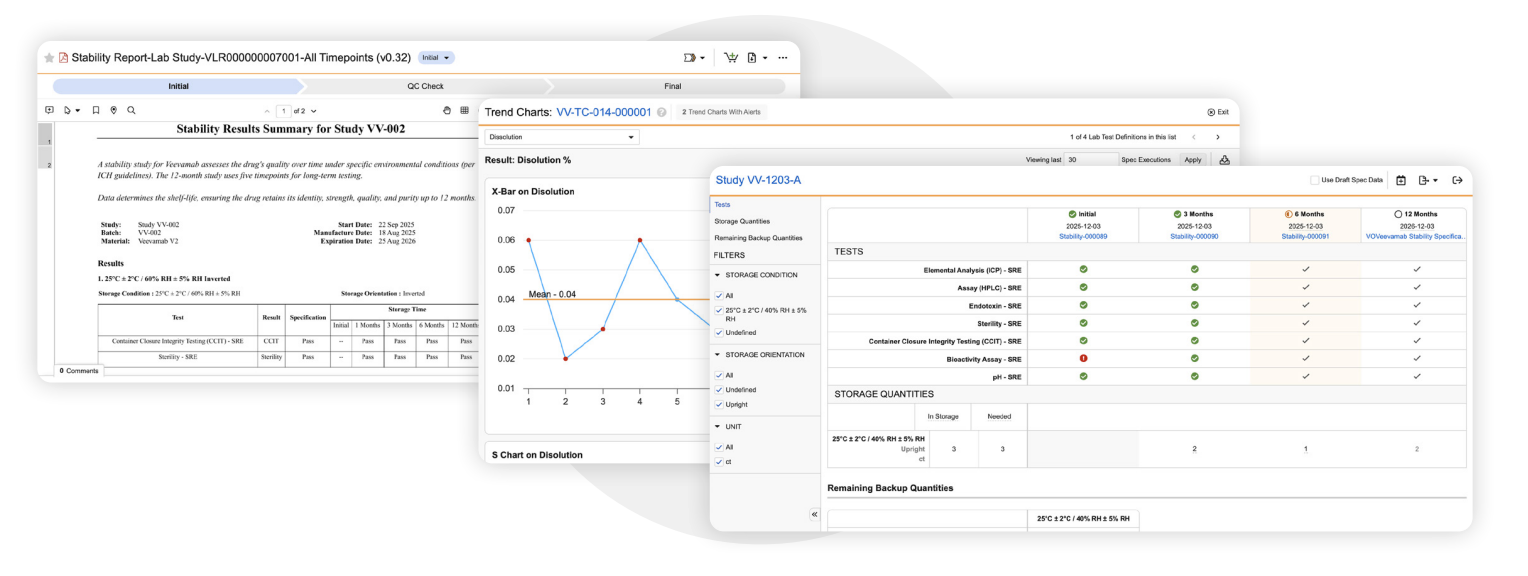Screen dimensions: 1528x576
Task: Enable the Use Draft Spec Data checkbox
Action: point(1315,180)
